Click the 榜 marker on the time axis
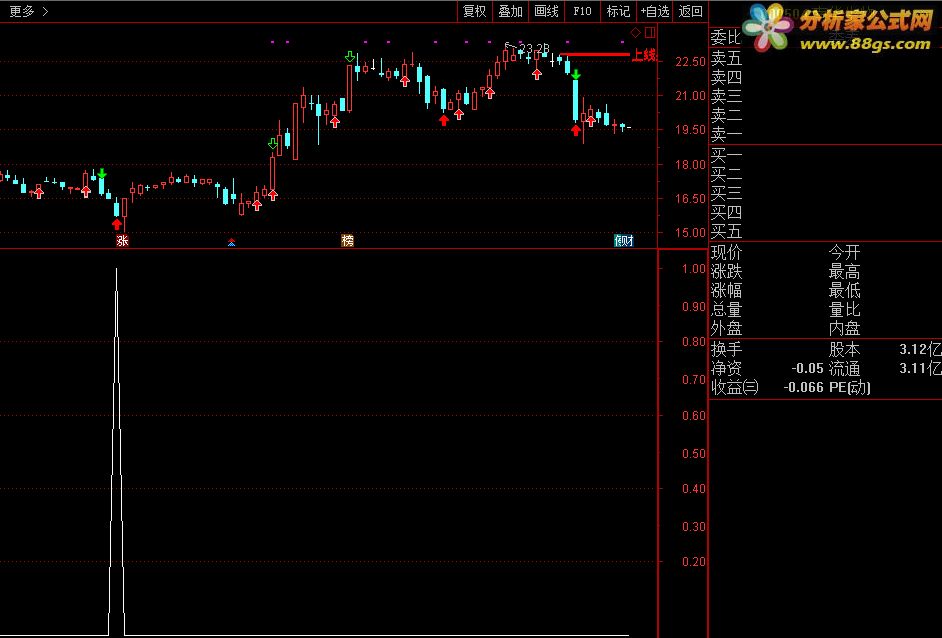Screen dimensions: 942x638 (x=347, y=241)
